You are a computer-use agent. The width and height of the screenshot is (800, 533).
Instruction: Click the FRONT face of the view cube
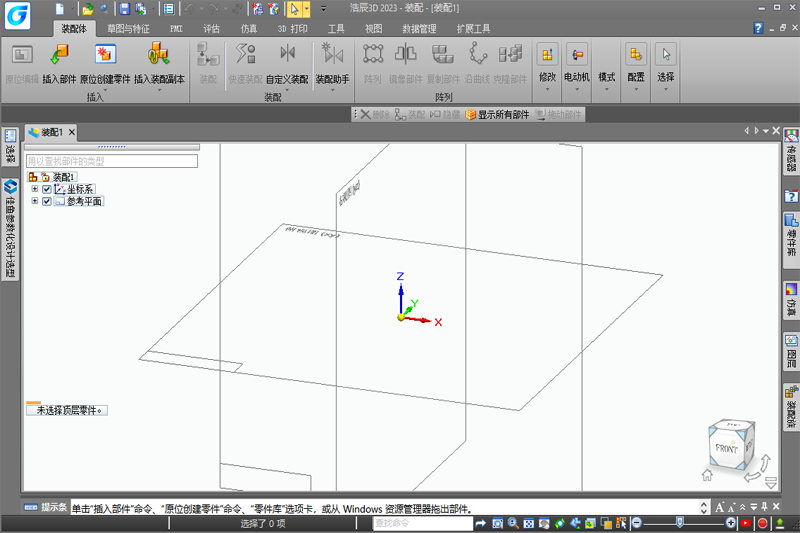(x=726, y=449)
